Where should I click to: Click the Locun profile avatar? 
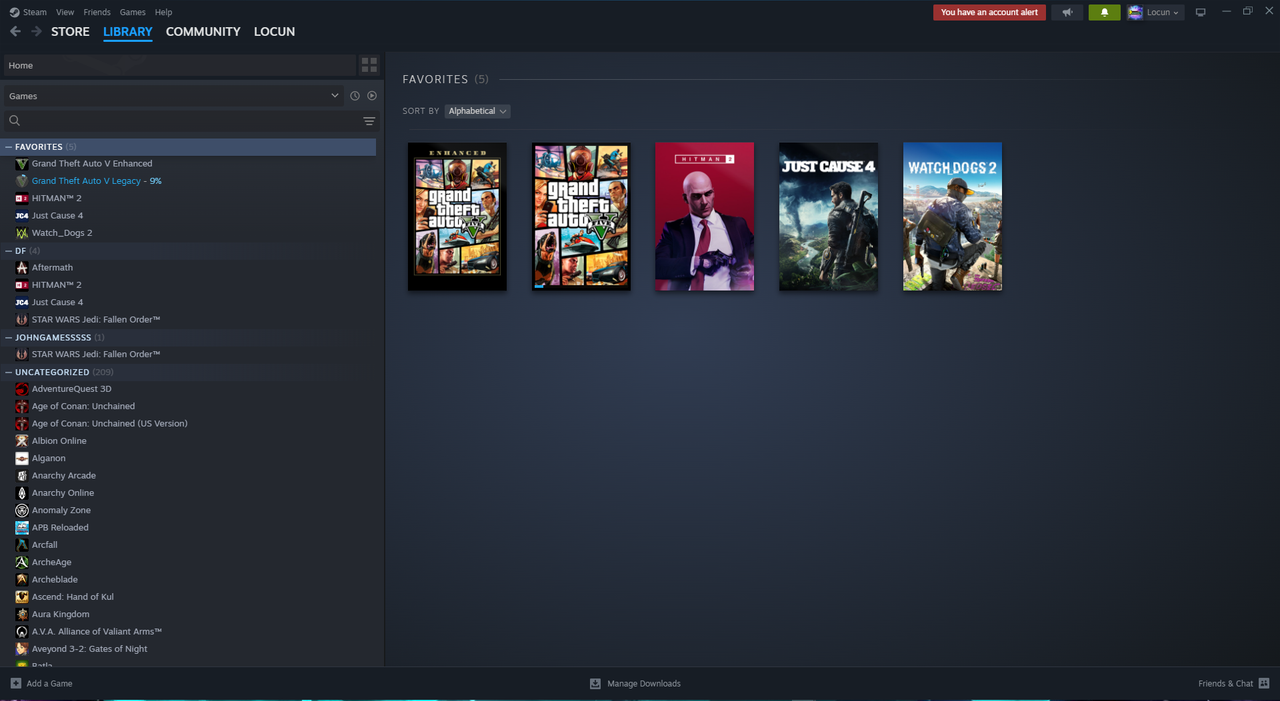click(1135, 12)
